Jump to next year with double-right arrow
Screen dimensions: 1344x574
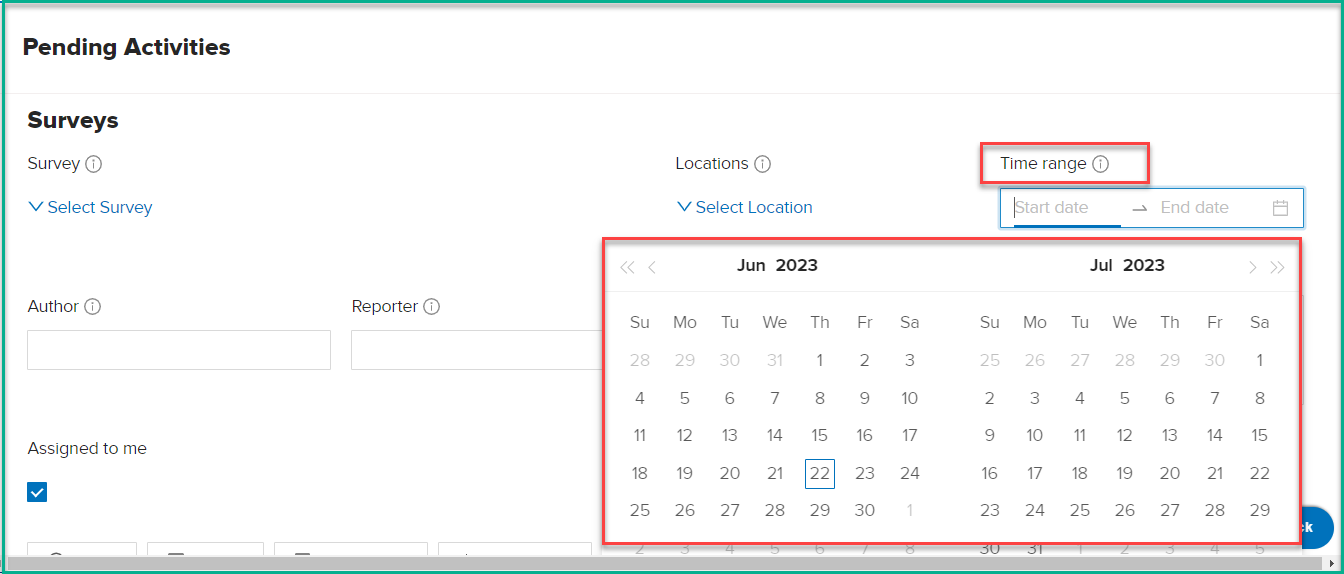coord(1277,267)
